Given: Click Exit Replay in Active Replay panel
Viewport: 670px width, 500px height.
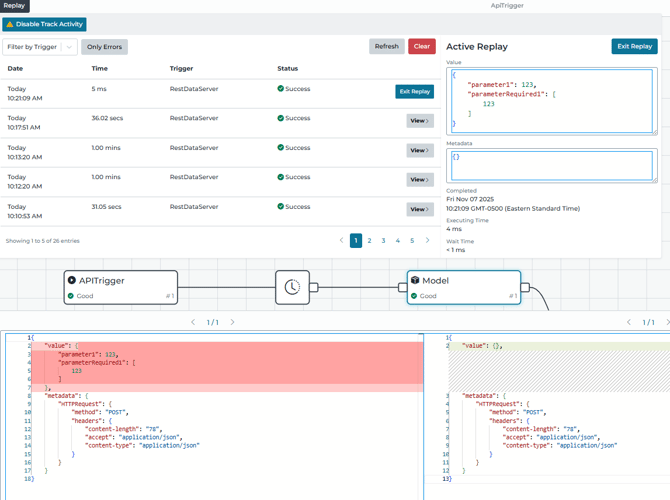Looking at the screenshot, I should (x=634, y=46).
